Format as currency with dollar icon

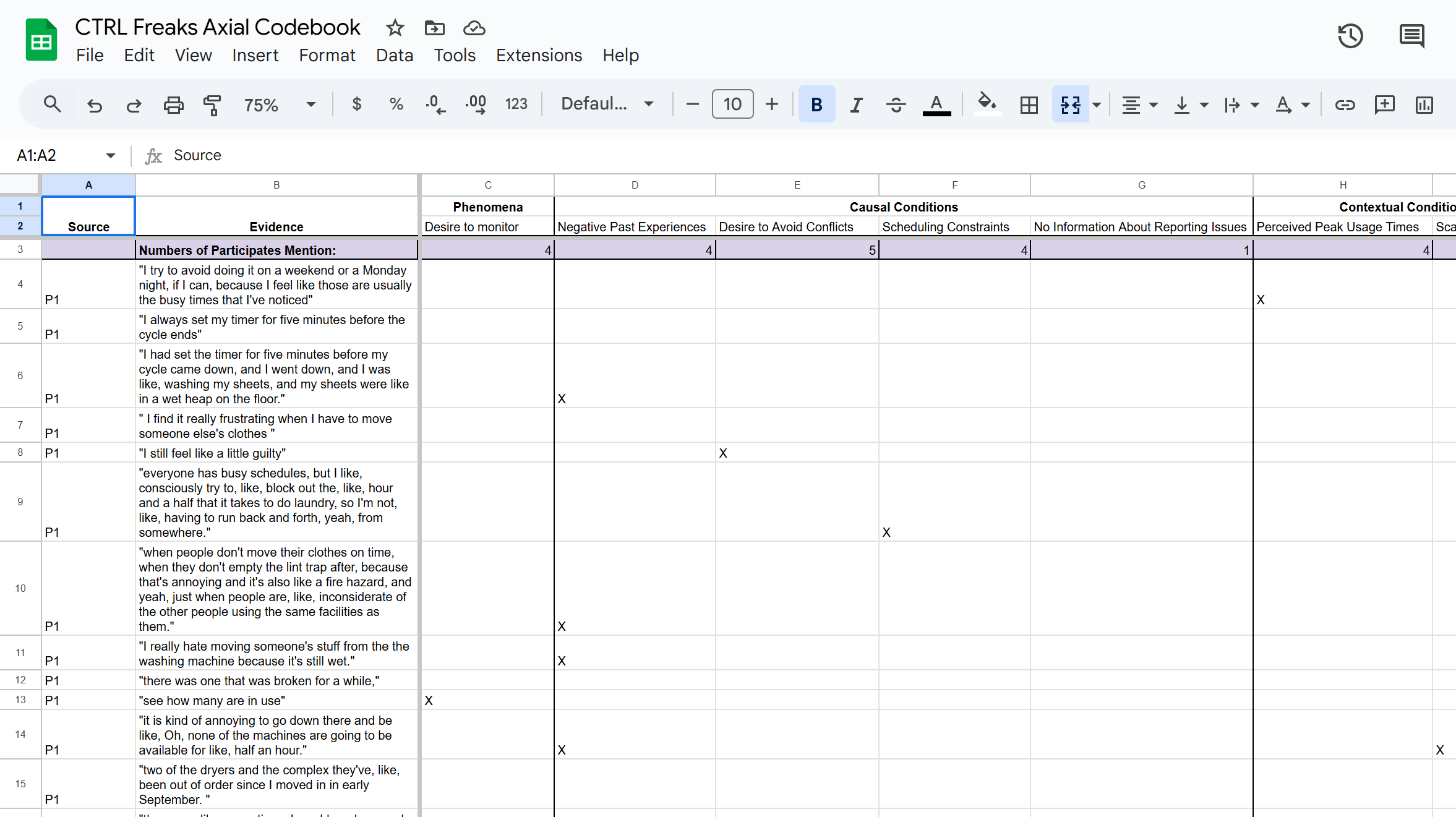point(356,104)
